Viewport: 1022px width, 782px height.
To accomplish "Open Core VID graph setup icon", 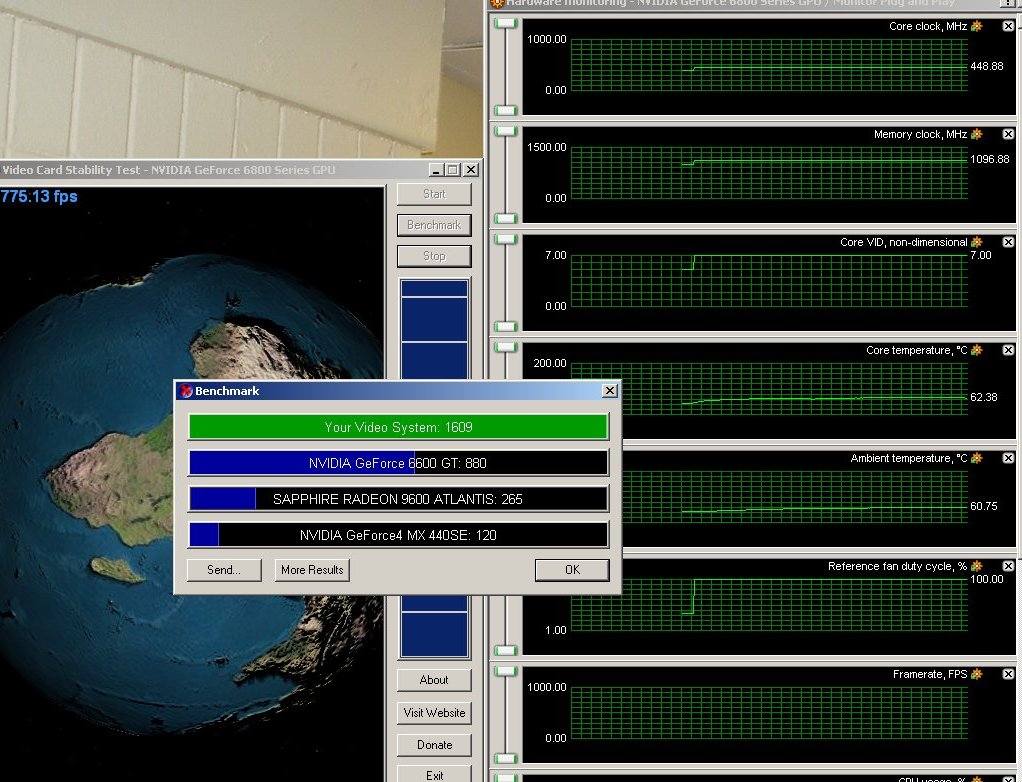I will click(x=976, y=242).
